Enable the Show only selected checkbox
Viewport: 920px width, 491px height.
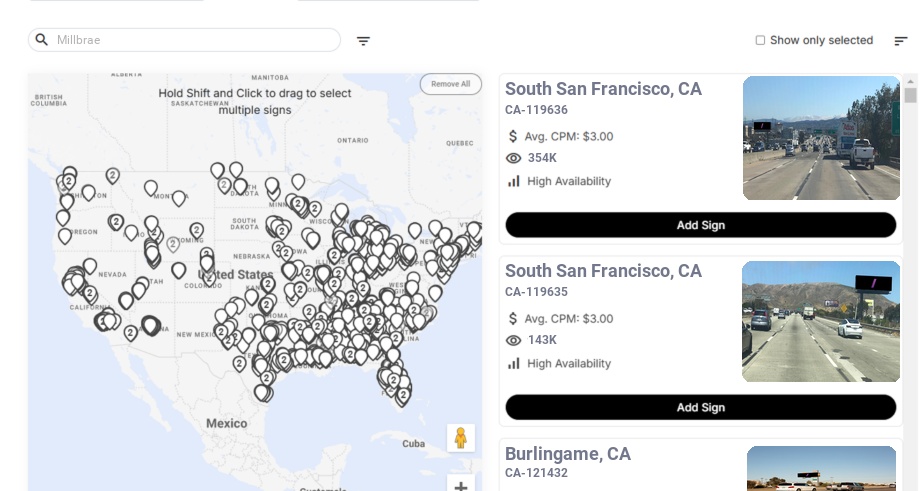tap(760, 40)
